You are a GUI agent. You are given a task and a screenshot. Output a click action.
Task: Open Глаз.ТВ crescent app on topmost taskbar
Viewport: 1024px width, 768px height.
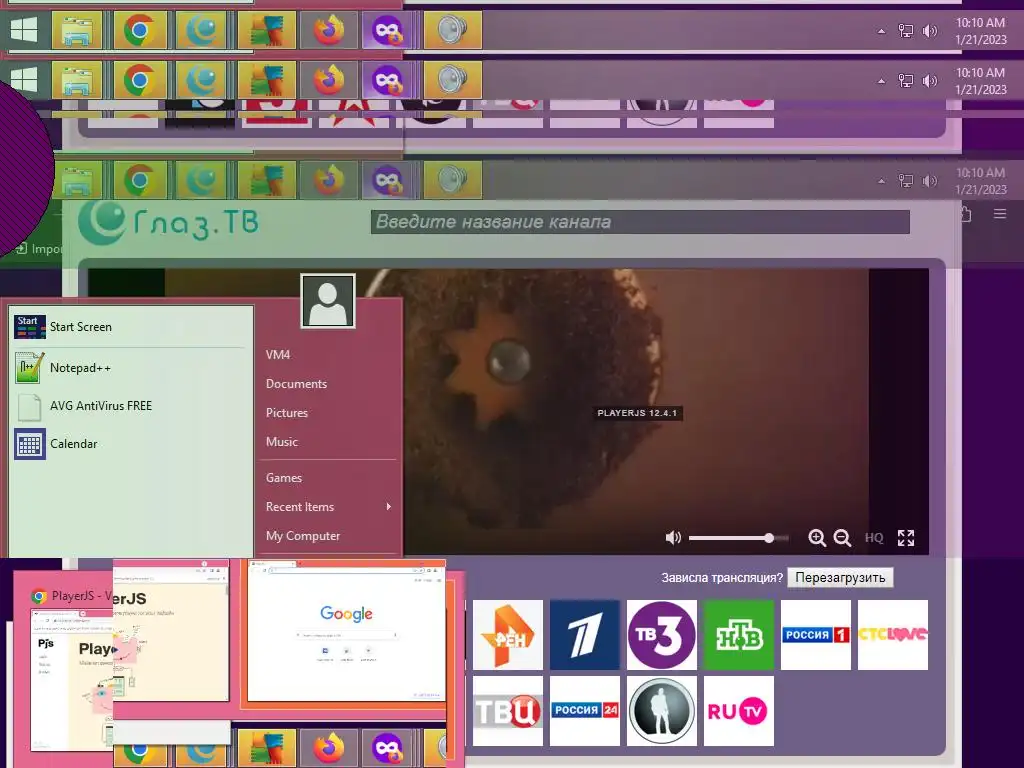(x=201, y=30)
